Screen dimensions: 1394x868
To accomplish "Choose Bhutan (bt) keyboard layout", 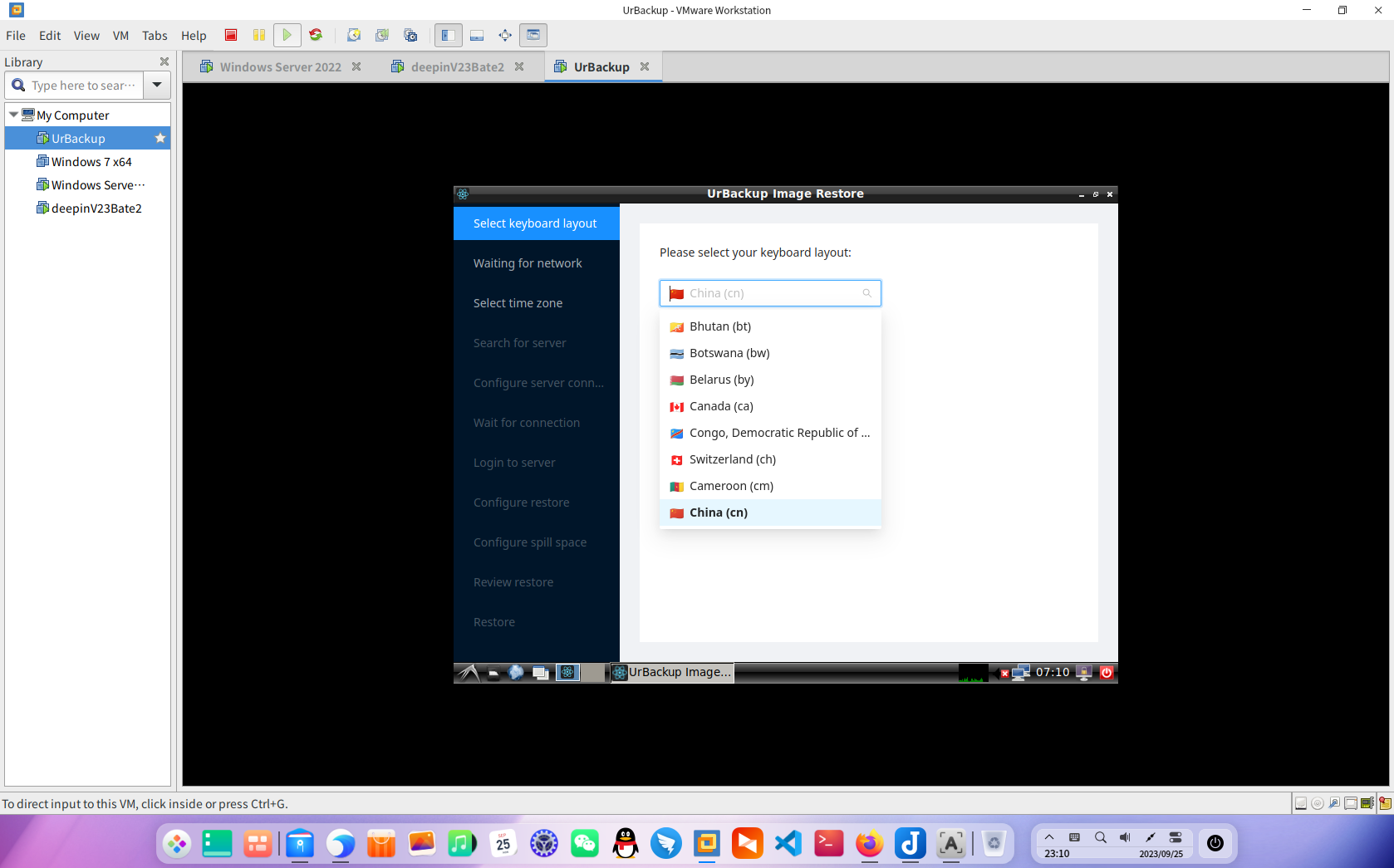I will click(770, 326).
